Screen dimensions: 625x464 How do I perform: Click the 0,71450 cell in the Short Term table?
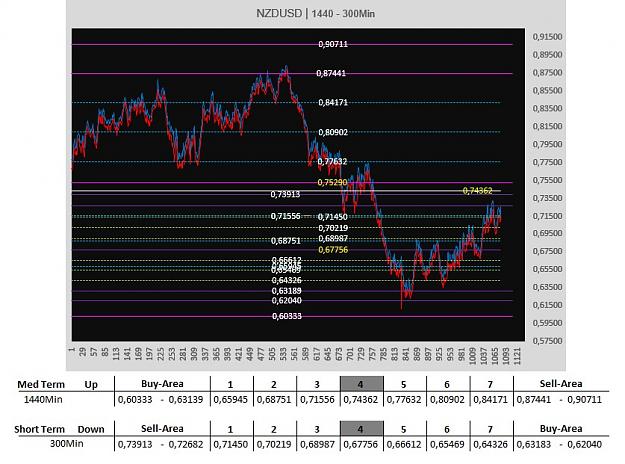[x=231, y=444]
